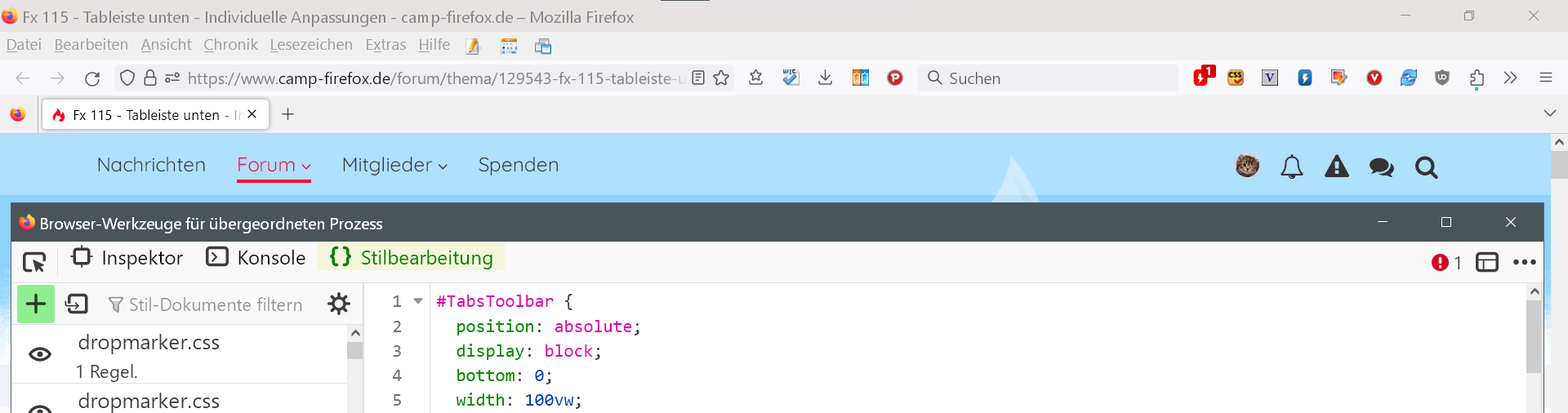Open the Firefox hamburger application menu
Screen dimensions: 1568x413
1545,78
